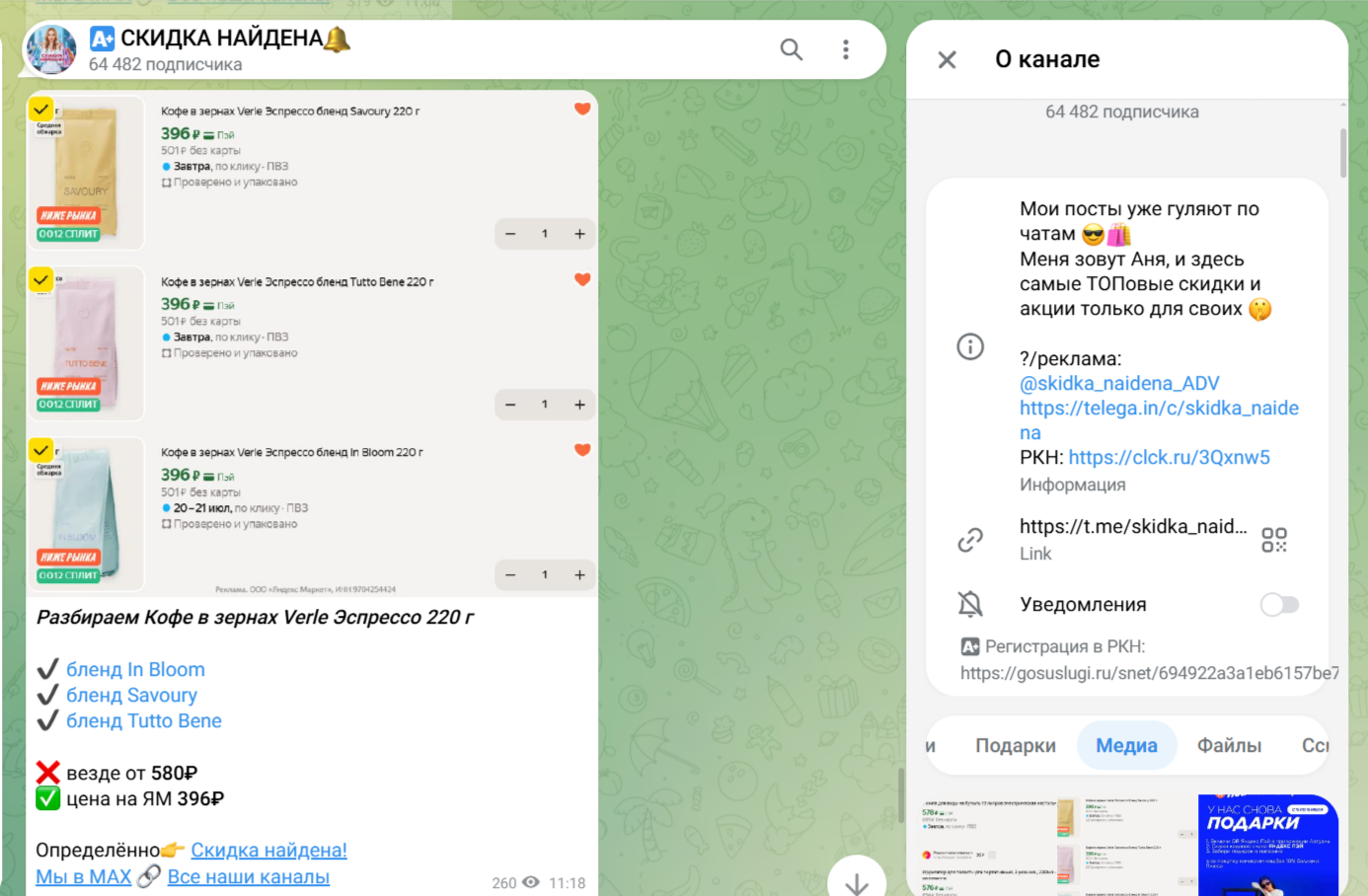Open the telega.in/c/skidka_naidena link
The height and width of the screenshot is (896, 1368).
[1159, 420]
